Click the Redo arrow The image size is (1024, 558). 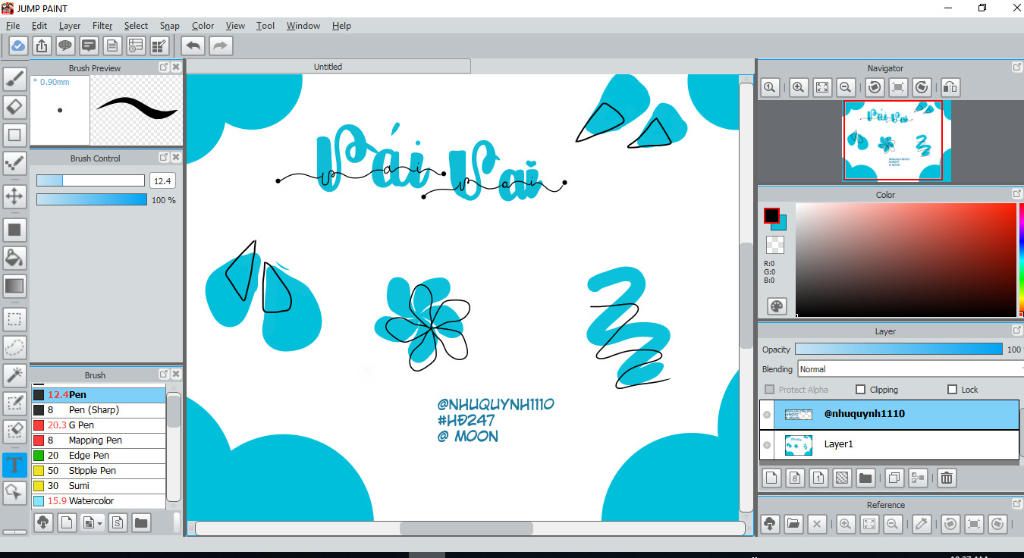tap(221, 46)
